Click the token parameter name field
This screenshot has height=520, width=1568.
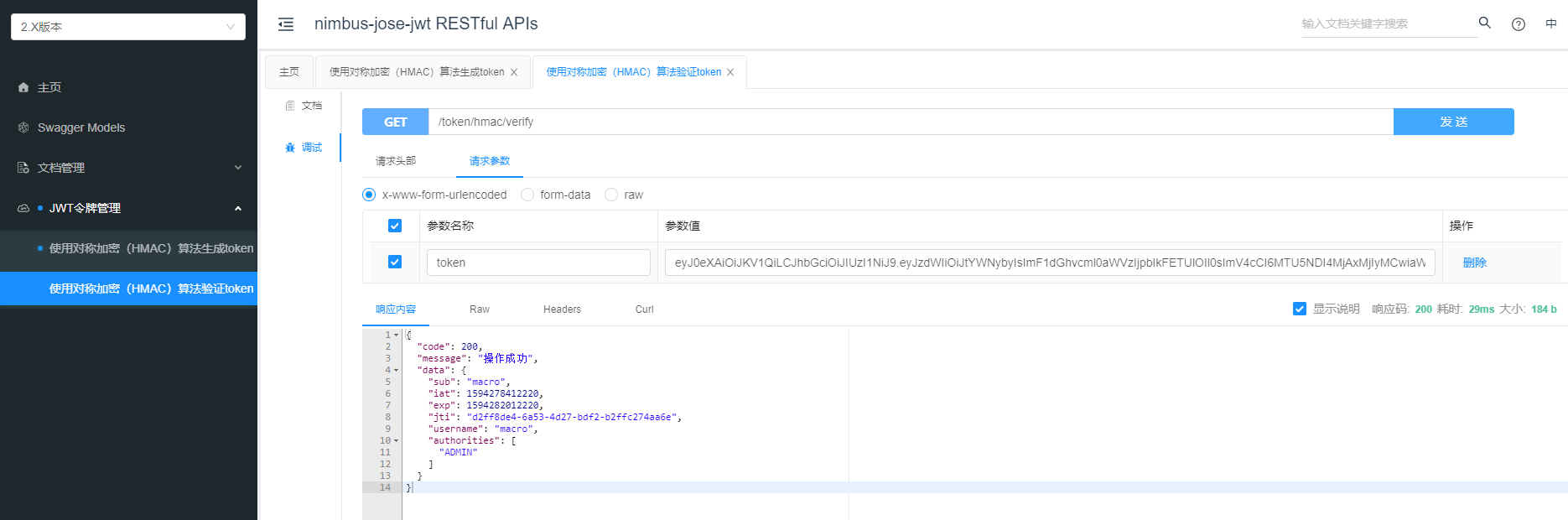538,263
